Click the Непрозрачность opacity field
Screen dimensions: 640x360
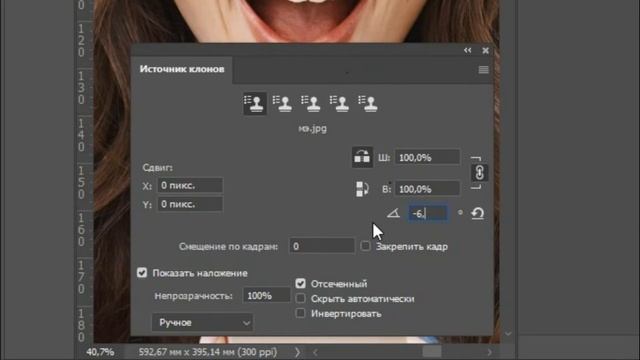click(267, 295)
